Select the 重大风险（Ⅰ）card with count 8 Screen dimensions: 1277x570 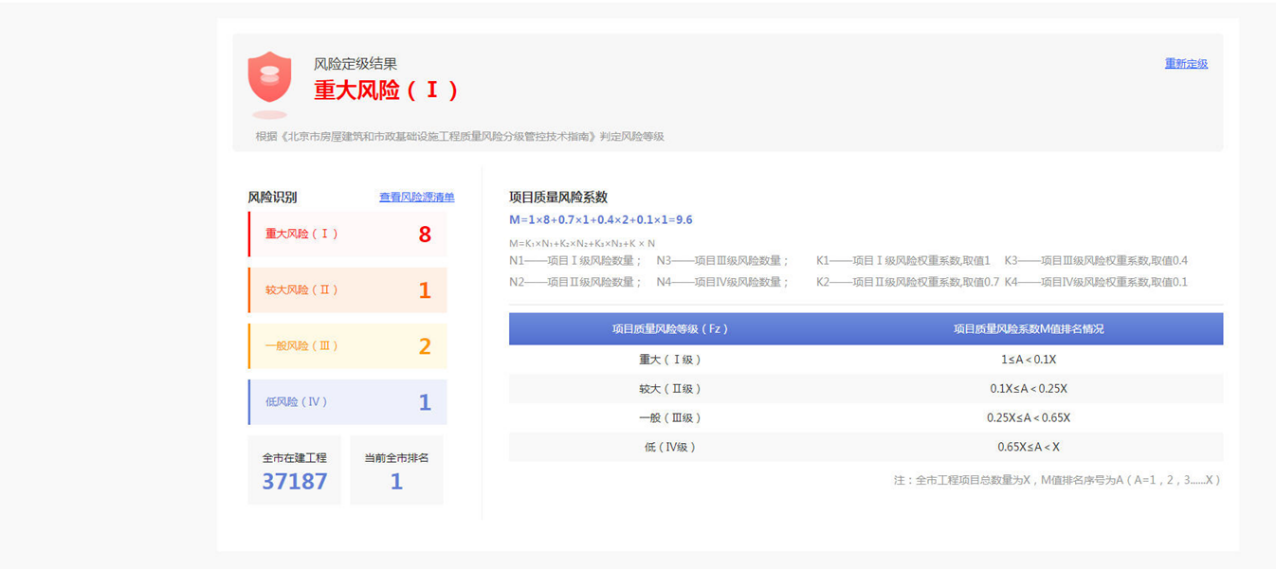tap(347, 234)
